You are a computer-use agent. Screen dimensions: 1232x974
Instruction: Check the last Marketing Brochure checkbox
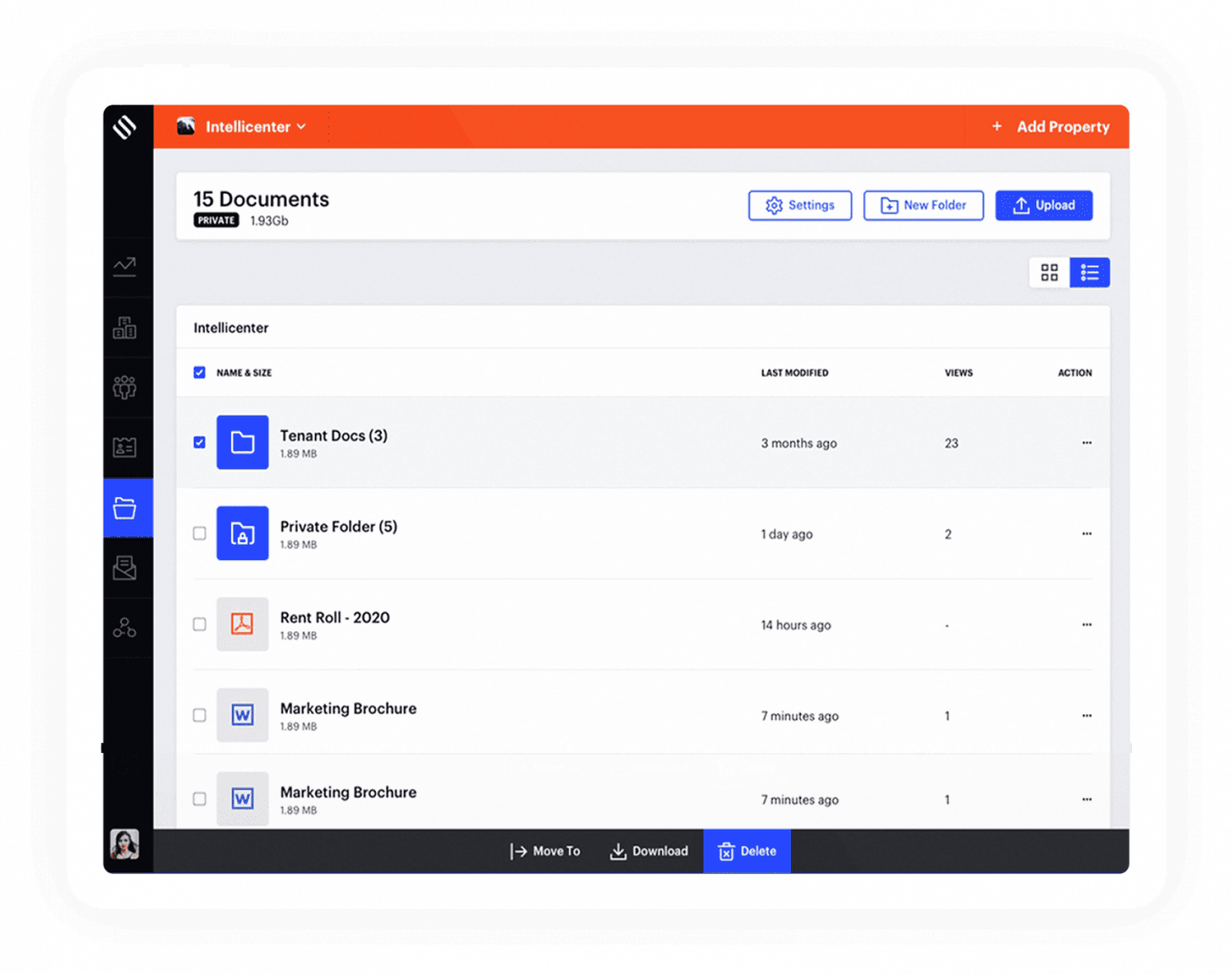click(199, 799)
